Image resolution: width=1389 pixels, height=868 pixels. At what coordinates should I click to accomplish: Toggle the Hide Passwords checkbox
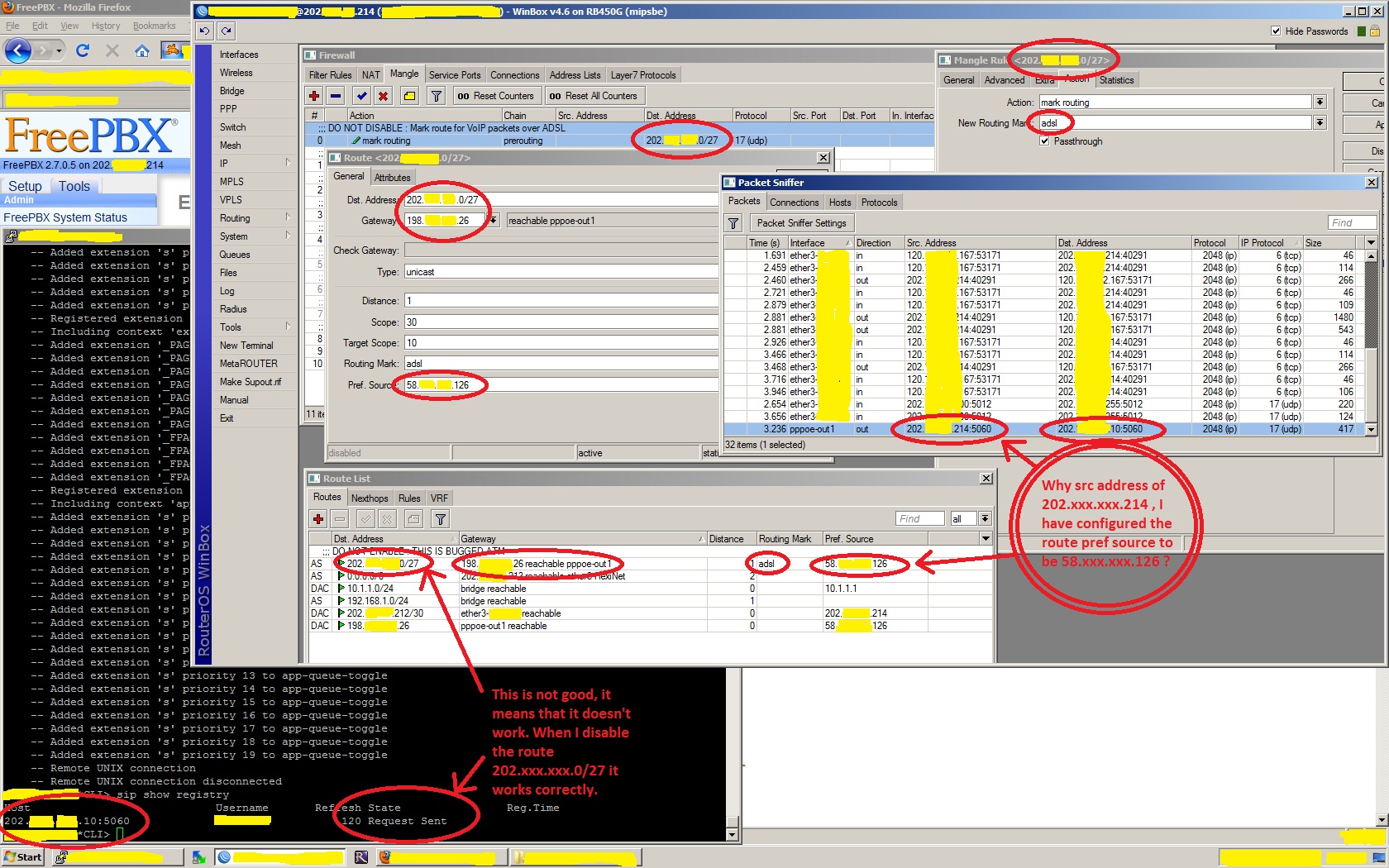point(1276,31)
